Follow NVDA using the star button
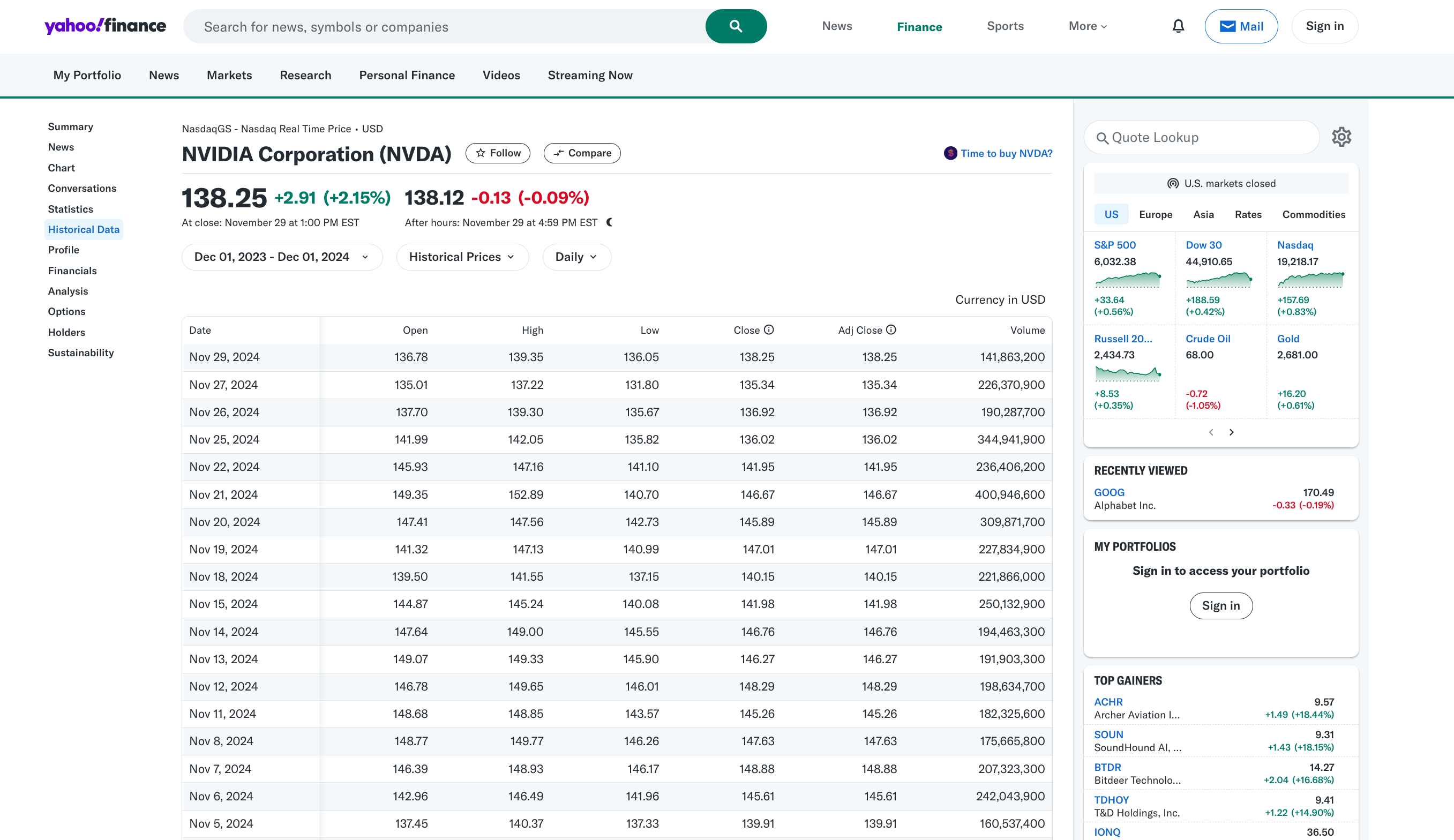Screen dimensions: 1454x840 (497, 153)
